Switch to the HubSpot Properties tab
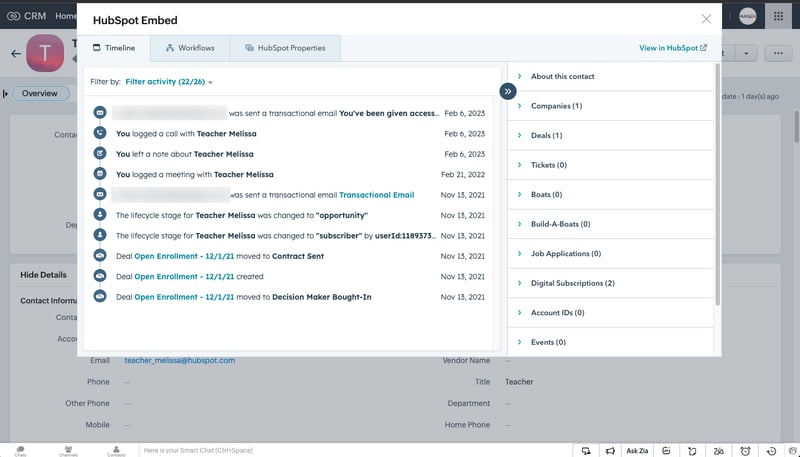 point(284,48)
